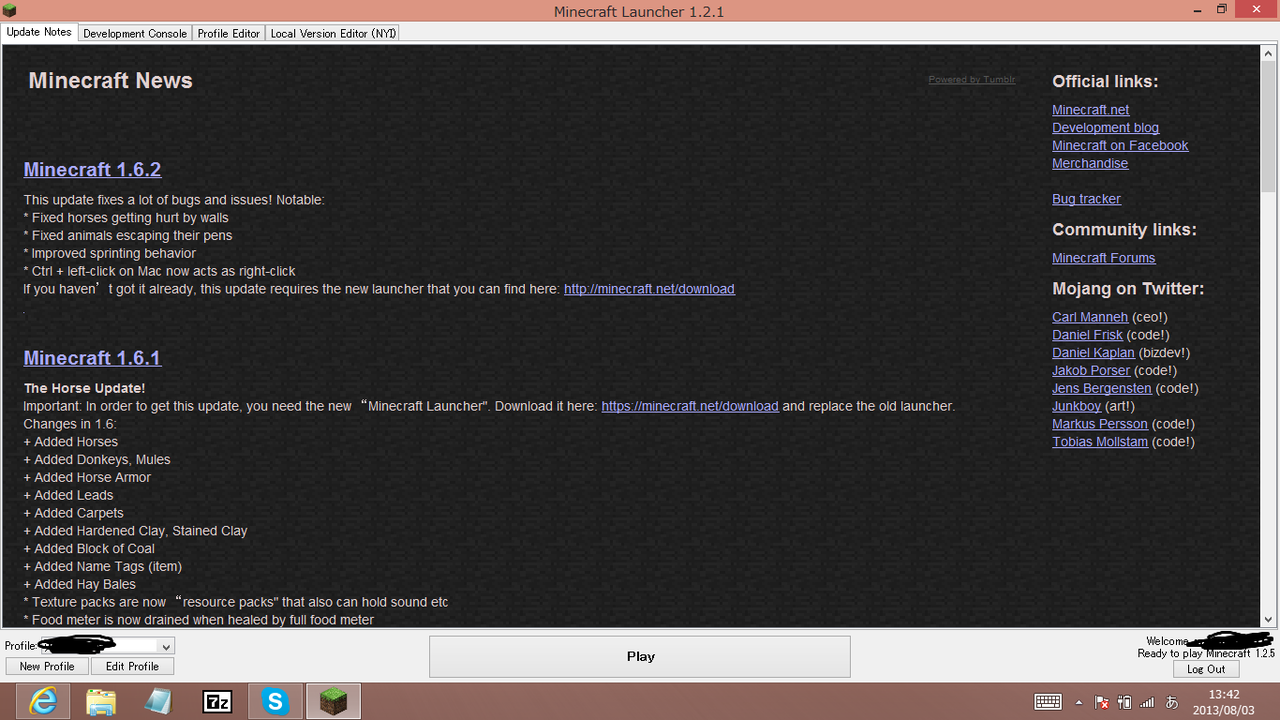Open Tobias Mollstam's Twitter link
Viewport: 1280px width, 720px height.
(1100, 443)
